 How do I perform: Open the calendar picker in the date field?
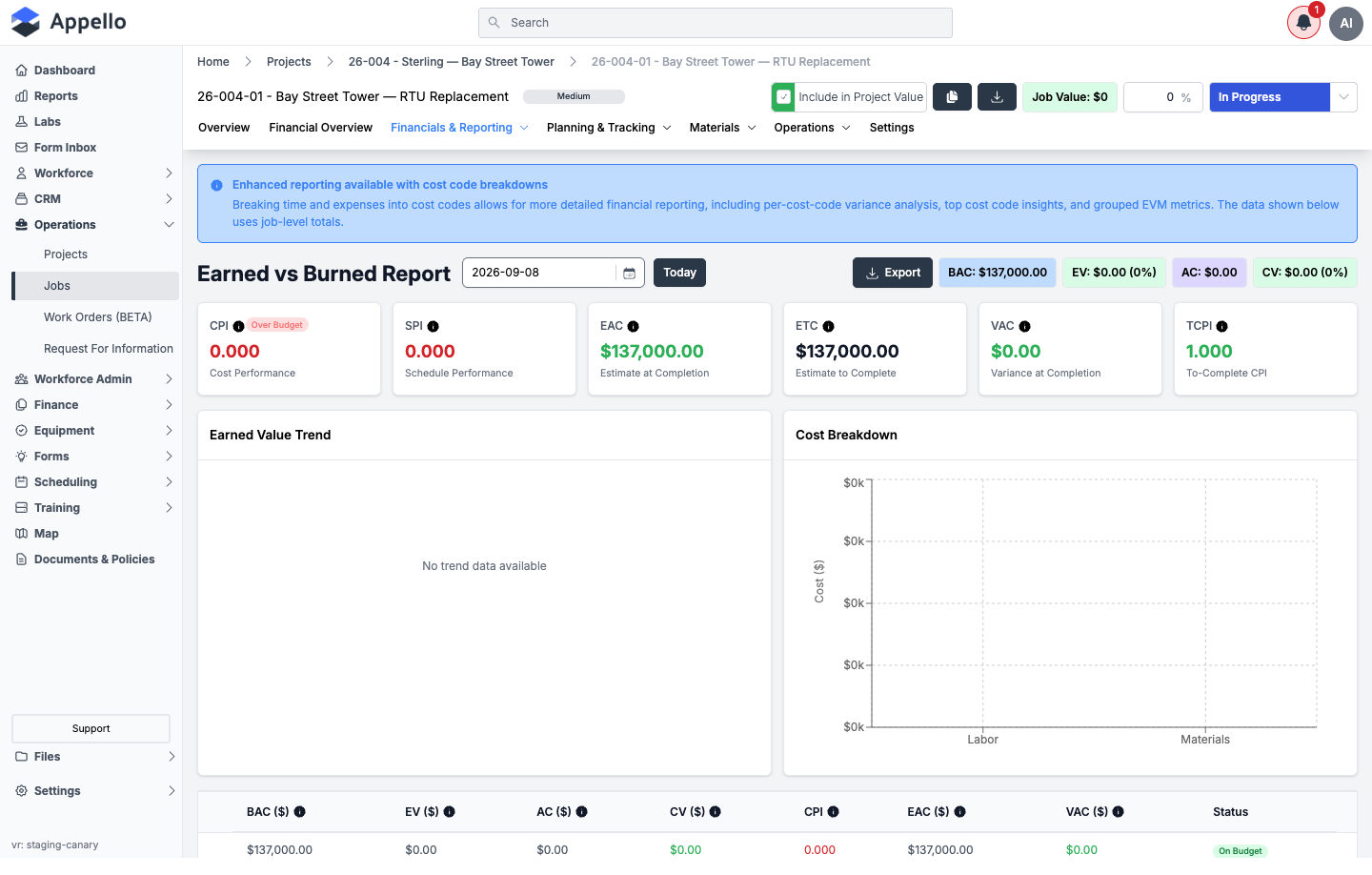[x=629, y=273]
